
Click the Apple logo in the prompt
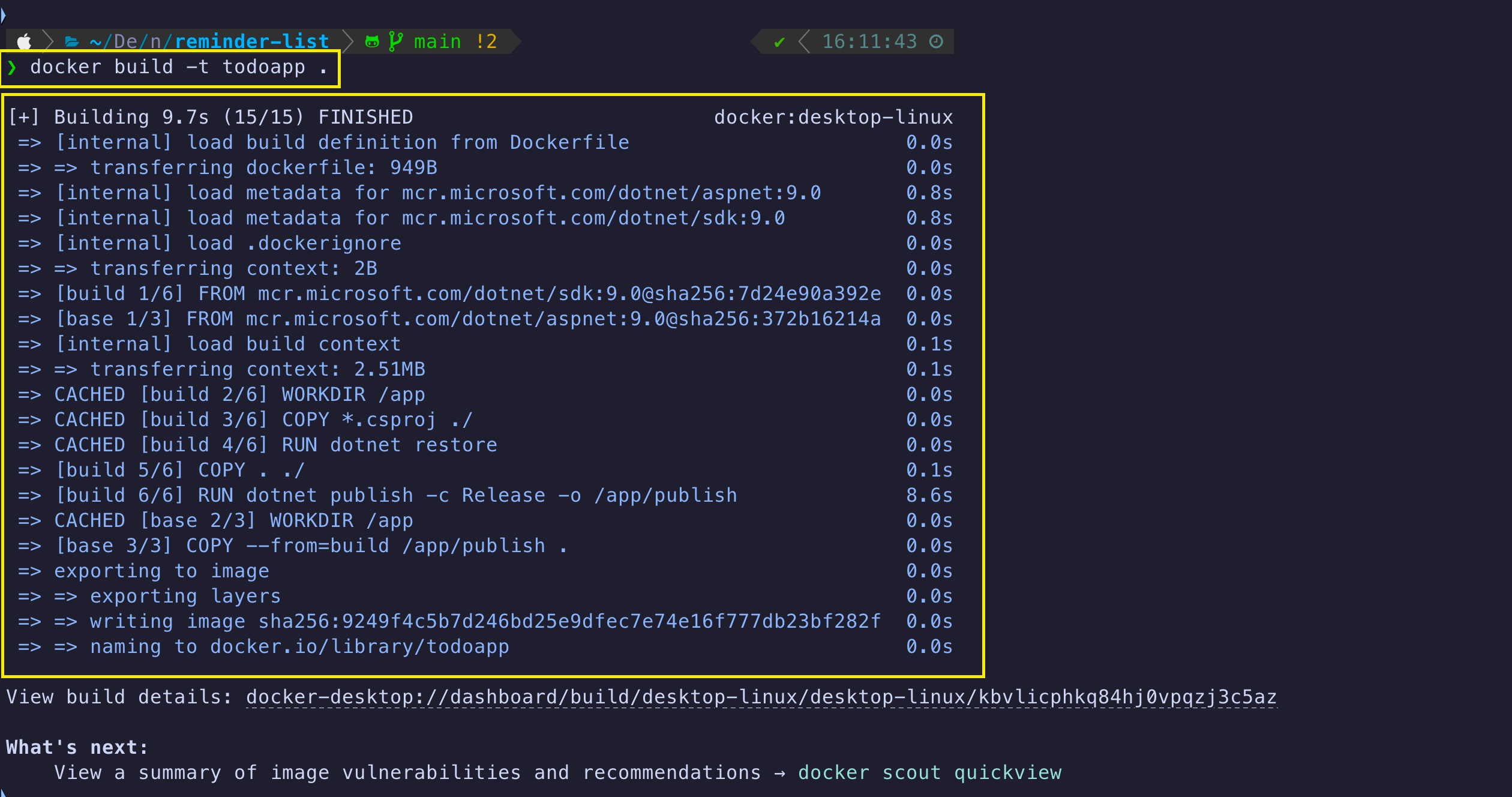(x=25, y=41)
